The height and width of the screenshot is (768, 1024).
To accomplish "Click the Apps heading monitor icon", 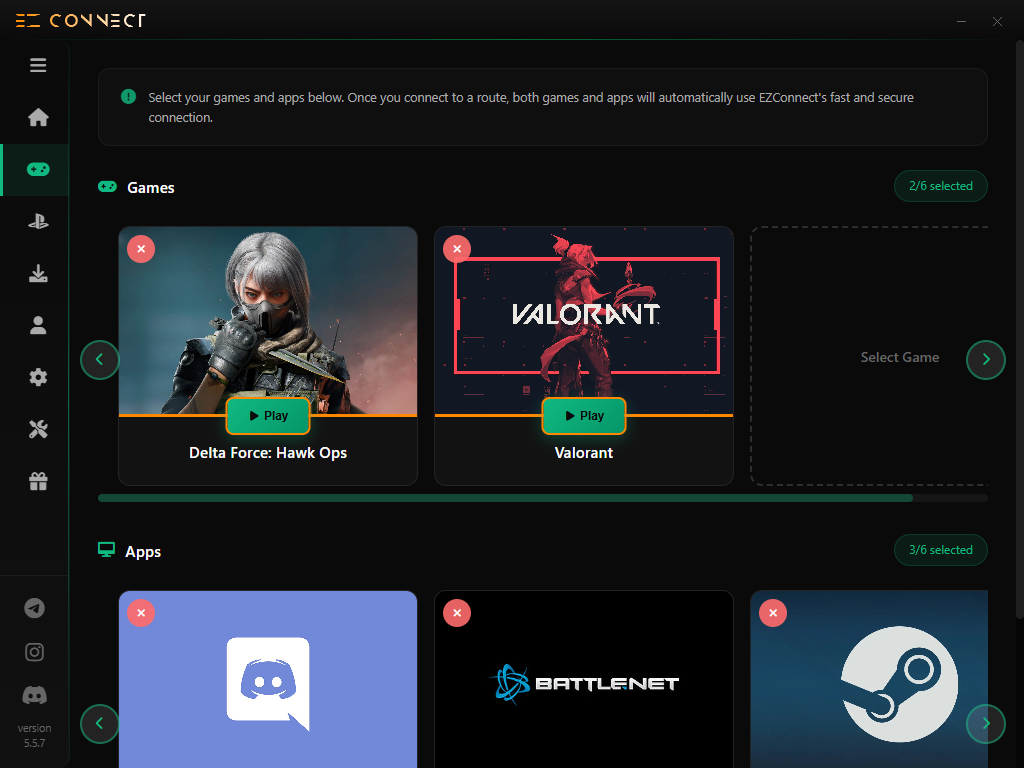I will (x=106, y=550).
